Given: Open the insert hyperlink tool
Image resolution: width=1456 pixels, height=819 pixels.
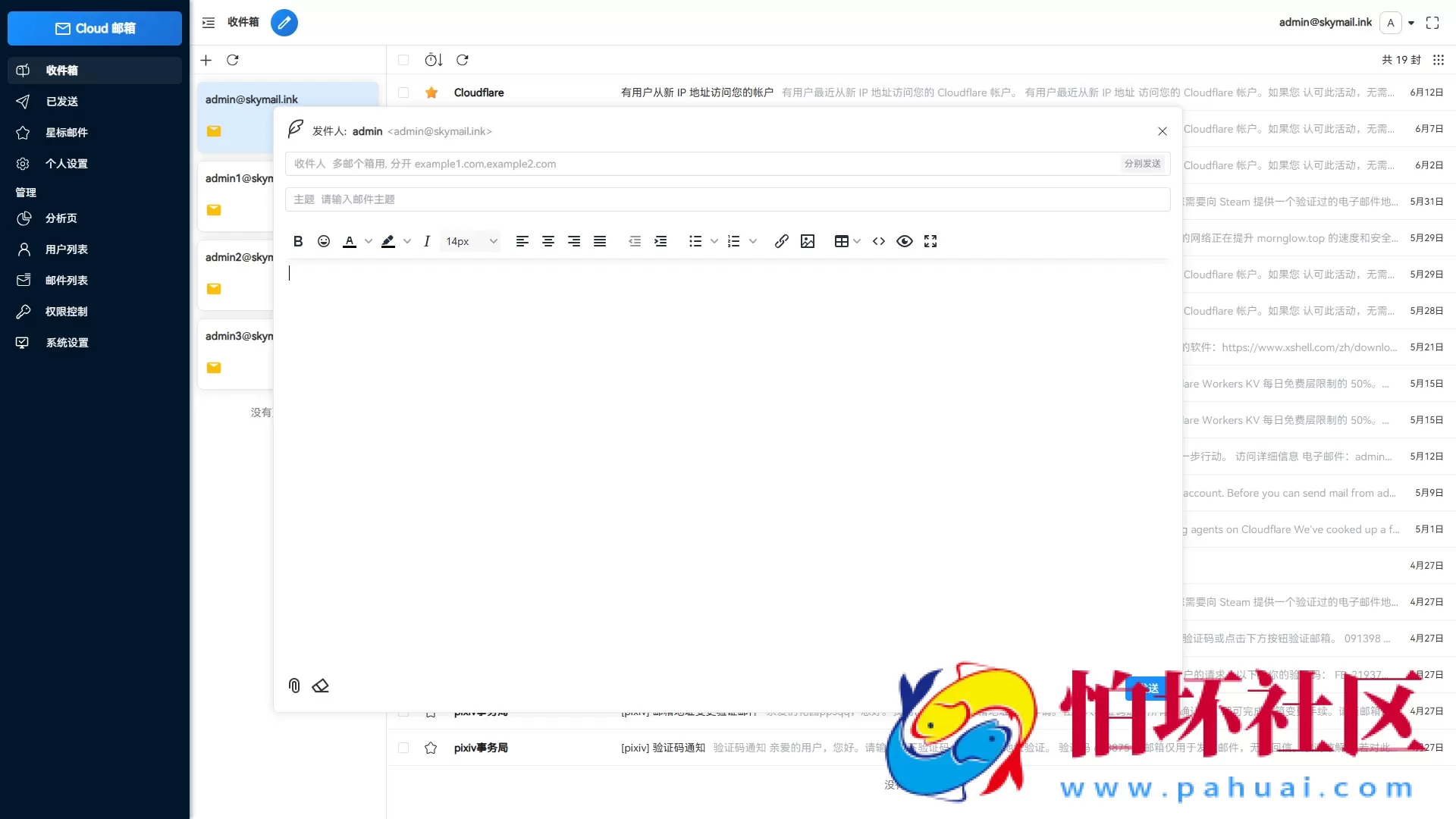Looking at the screenshot, I should pos(782,241).
